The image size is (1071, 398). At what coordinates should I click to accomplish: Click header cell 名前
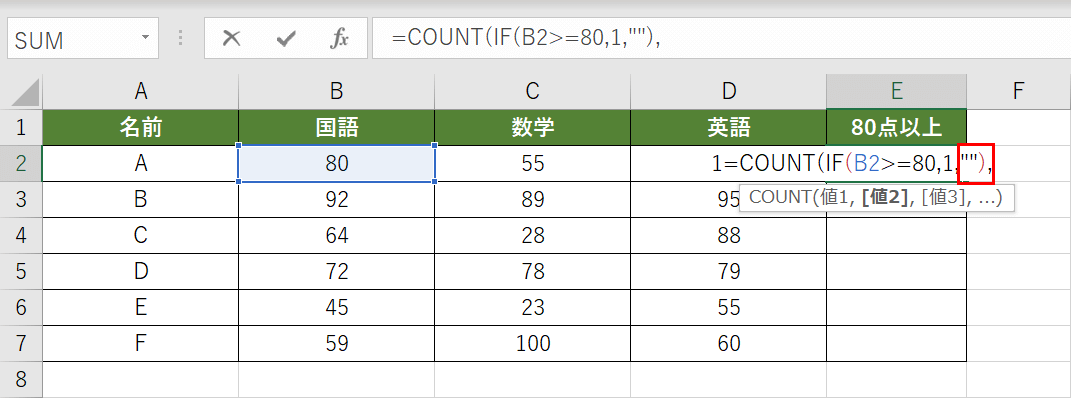[140, 127]
